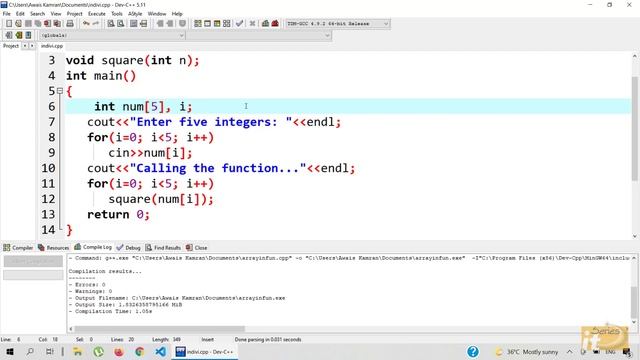The height and width of the screenshot is (360, 640).
Task: Click the Save All toolbar icon
Action: (x=38, y=24)
